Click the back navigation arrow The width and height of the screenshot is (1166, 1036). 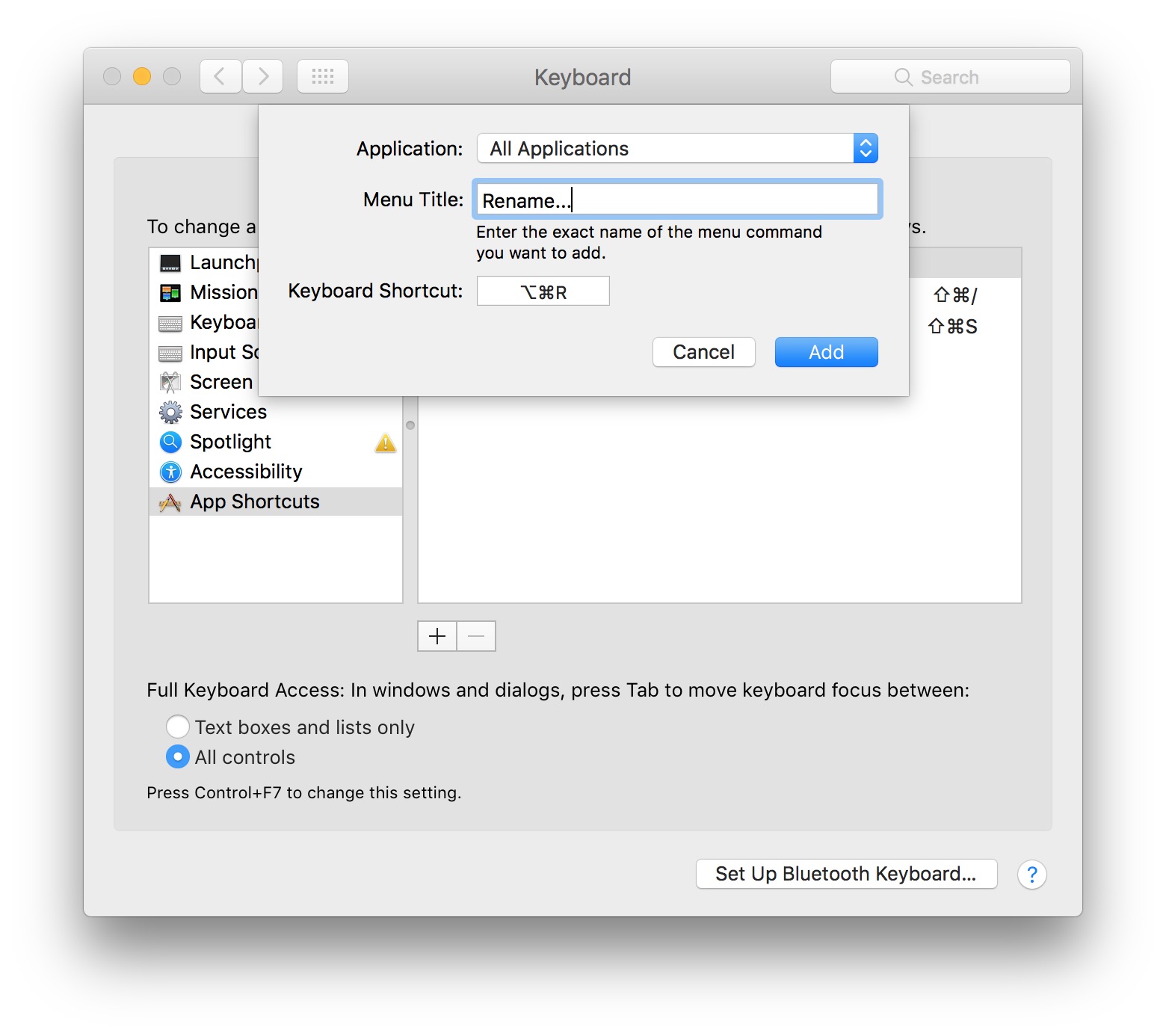tap(220, 75)
